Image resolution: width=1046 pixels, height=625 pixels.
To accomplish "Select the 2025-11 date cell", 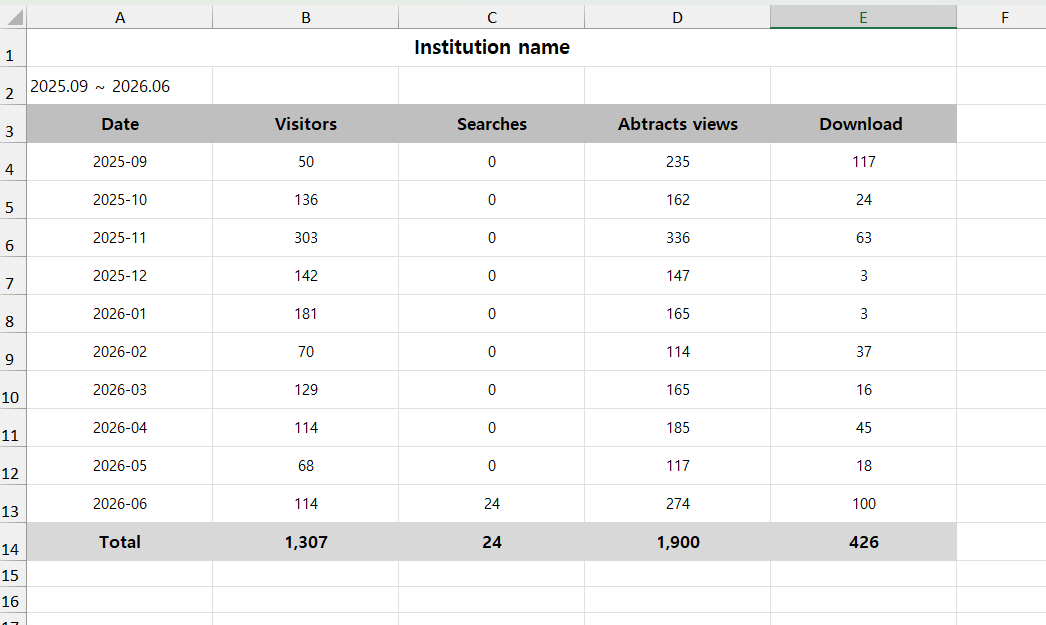I will (x=120, y=238).
